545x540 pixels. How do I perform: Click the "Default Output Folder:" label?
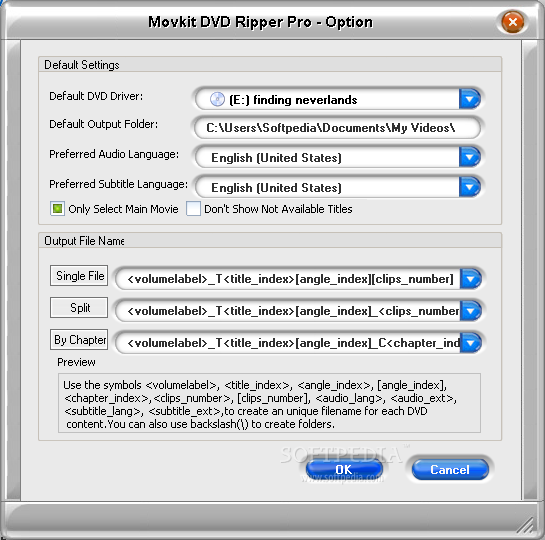pyautogui.click(x=103, y=124)
